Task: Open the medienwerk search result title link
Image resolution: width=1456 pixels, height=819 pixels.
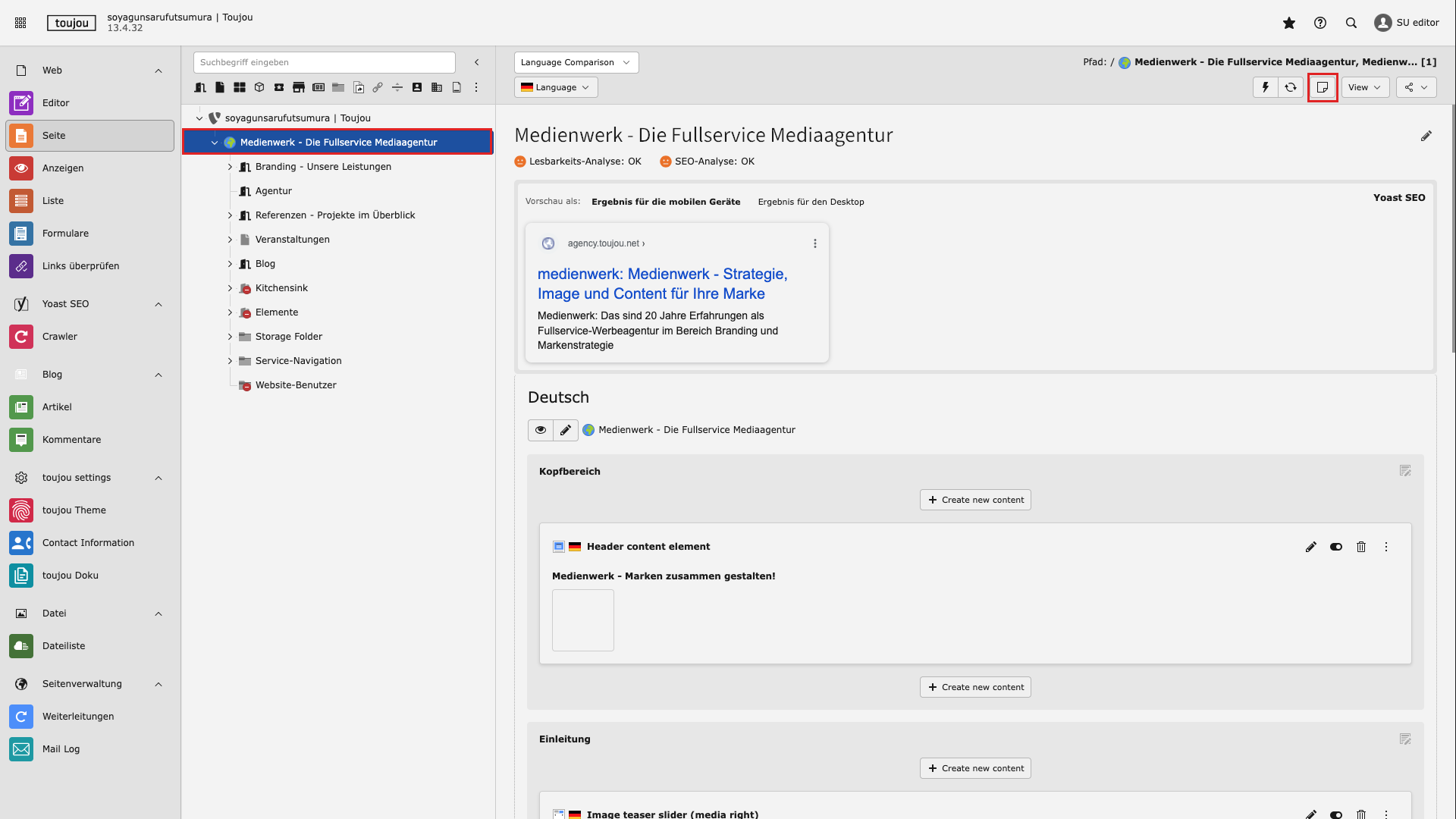Action: (x=663, y=284)
